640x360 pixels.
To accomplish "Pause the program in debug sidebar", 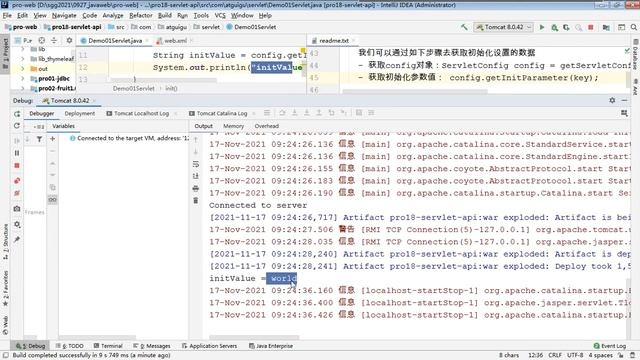I will click(17, 153).
